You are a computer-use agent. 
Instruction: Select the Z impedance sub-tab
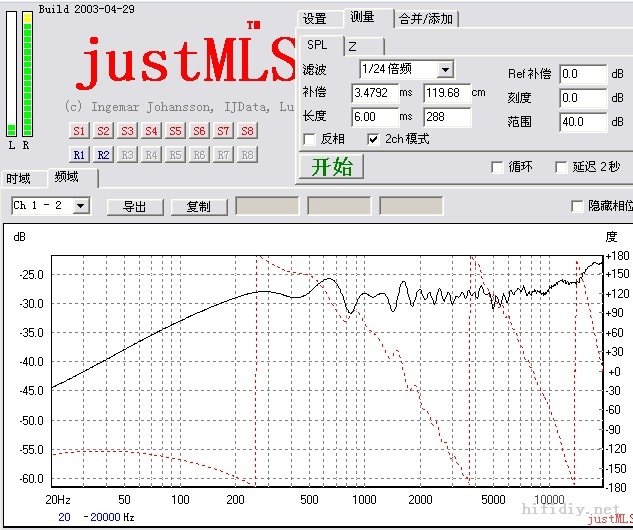(364, 46)
